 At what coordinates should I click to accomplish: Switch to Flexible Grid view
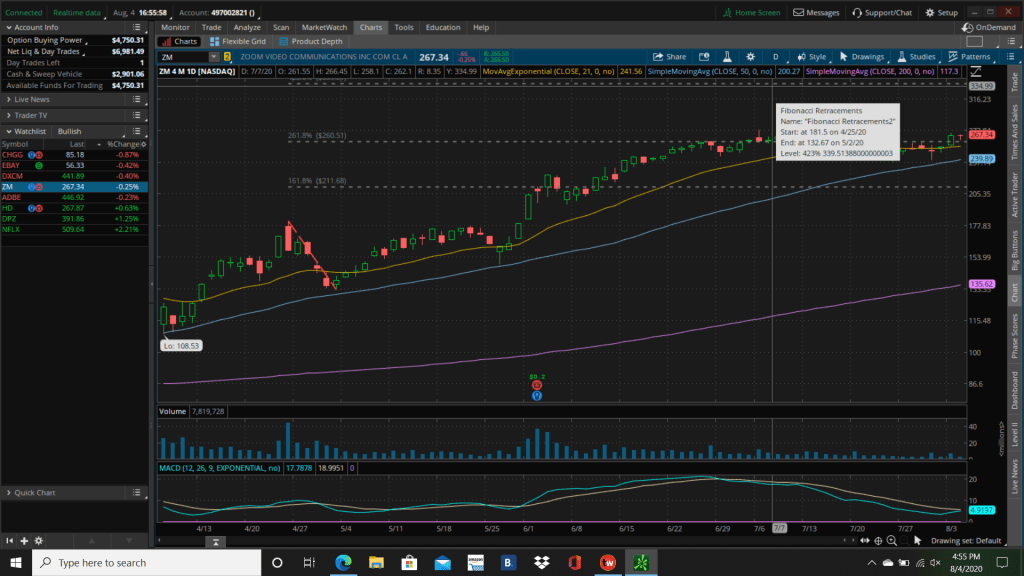[x=237, y=42]
